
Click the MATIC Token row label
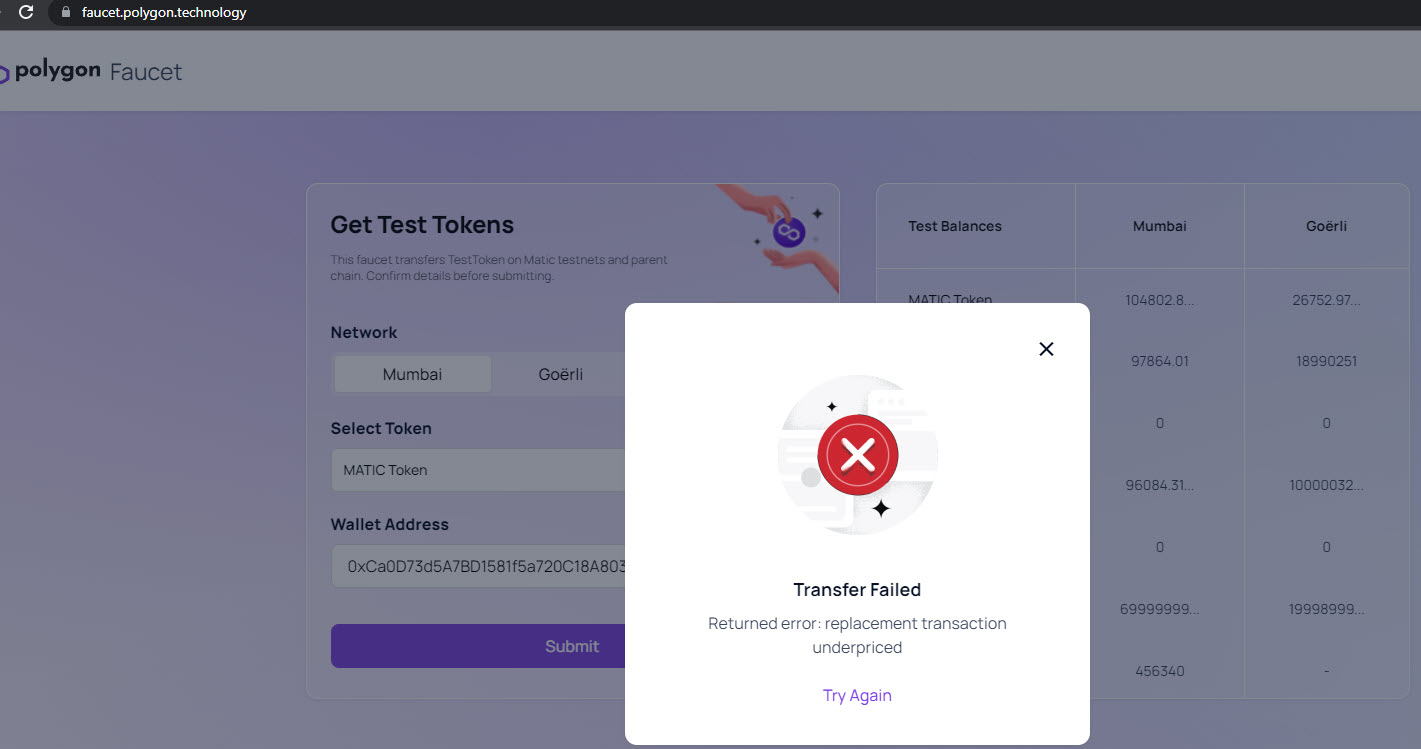pyautogui.click(x=949, y=298)
